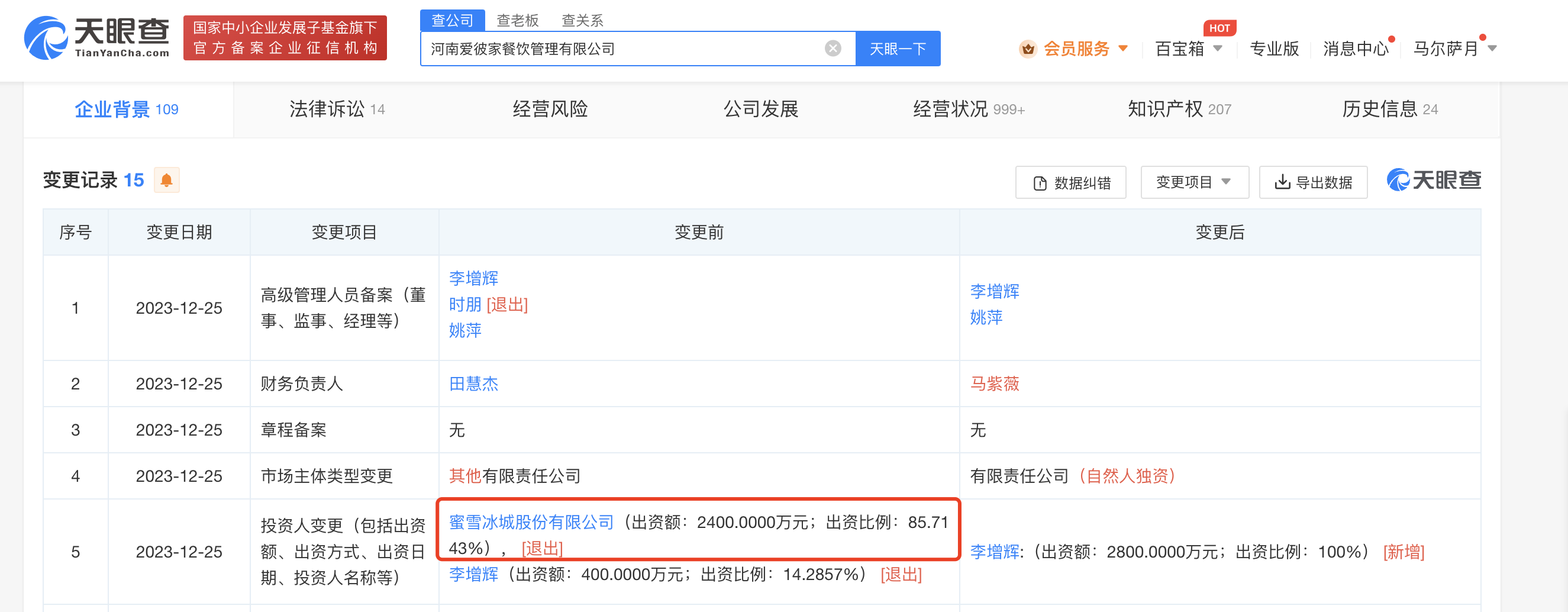
Task: Open 消息中心 notifications
Action: click(x=1355, y=49)
